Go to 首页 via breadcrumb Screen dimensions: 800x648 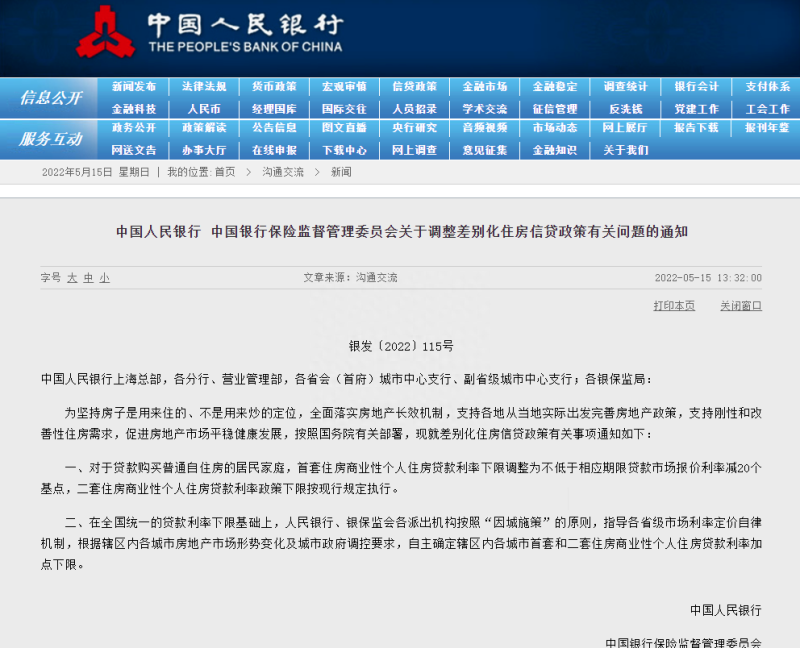225,172
